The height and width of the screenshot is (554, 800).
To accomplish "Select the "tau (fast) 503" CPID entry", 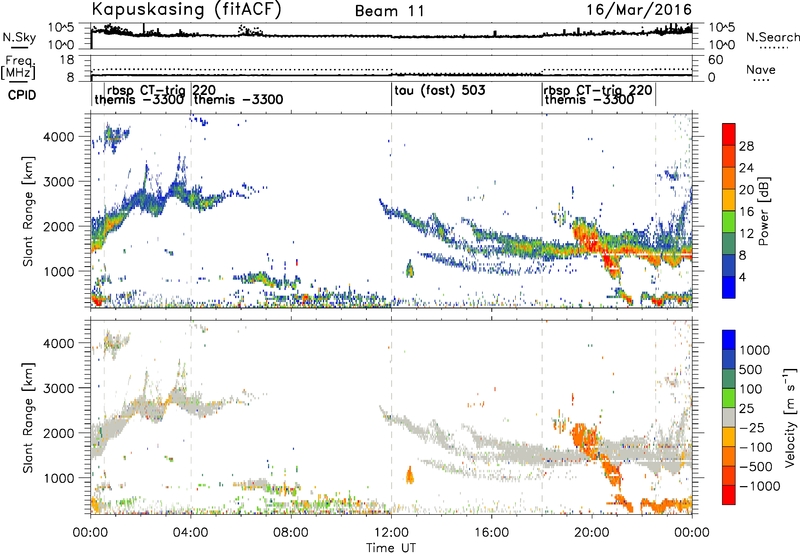I will pyautogui.click(x=440, y=91).
